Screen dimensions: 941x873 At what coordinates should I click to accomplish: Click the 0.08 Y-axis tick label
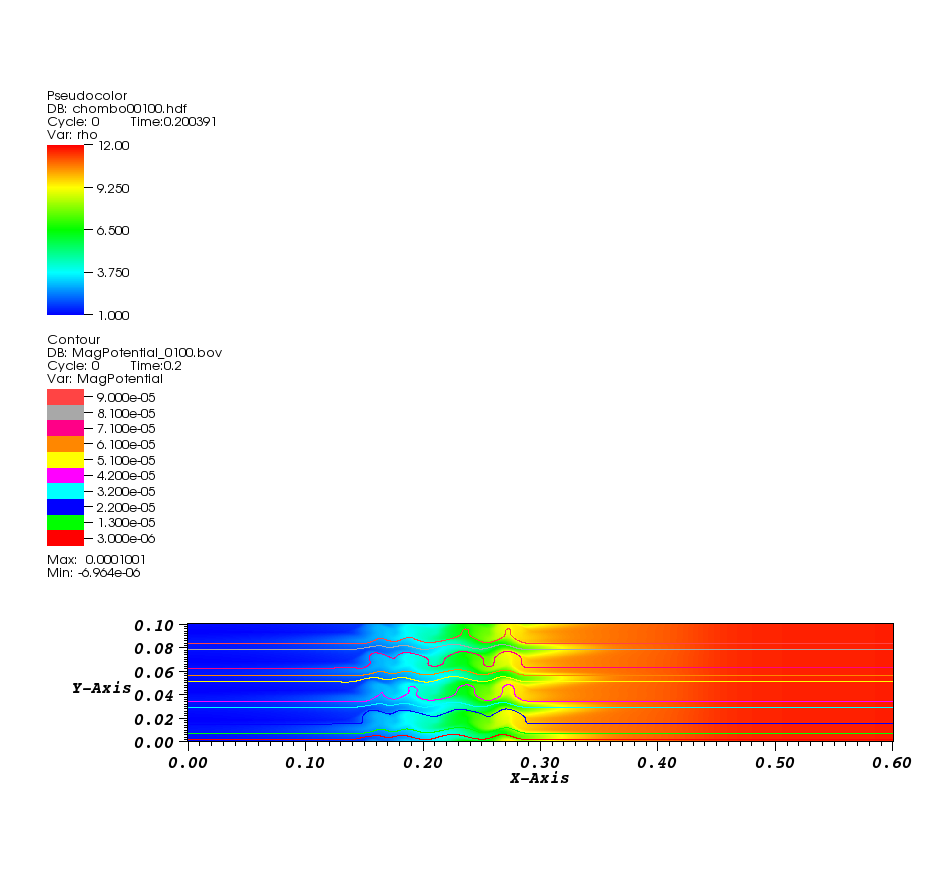[154, 649]
